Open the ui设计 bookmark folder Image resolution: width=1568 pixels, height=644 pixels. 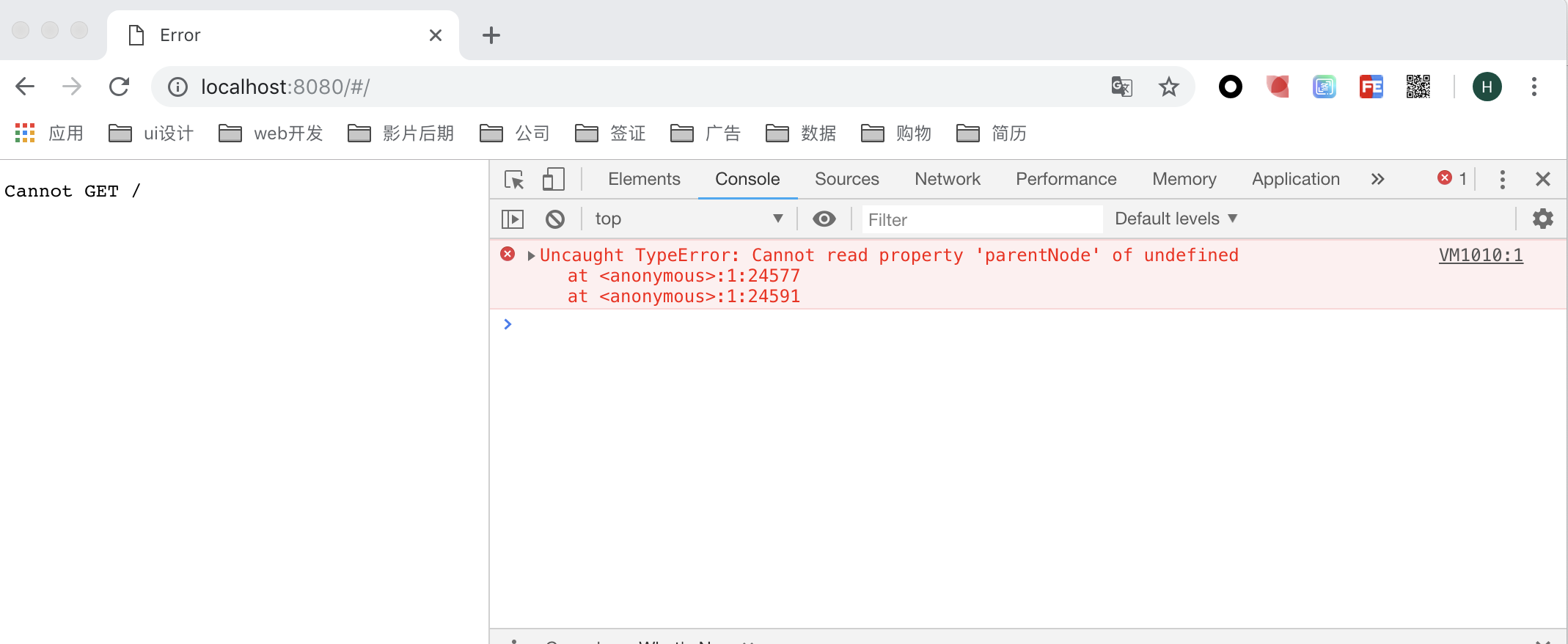click(151, 133)
